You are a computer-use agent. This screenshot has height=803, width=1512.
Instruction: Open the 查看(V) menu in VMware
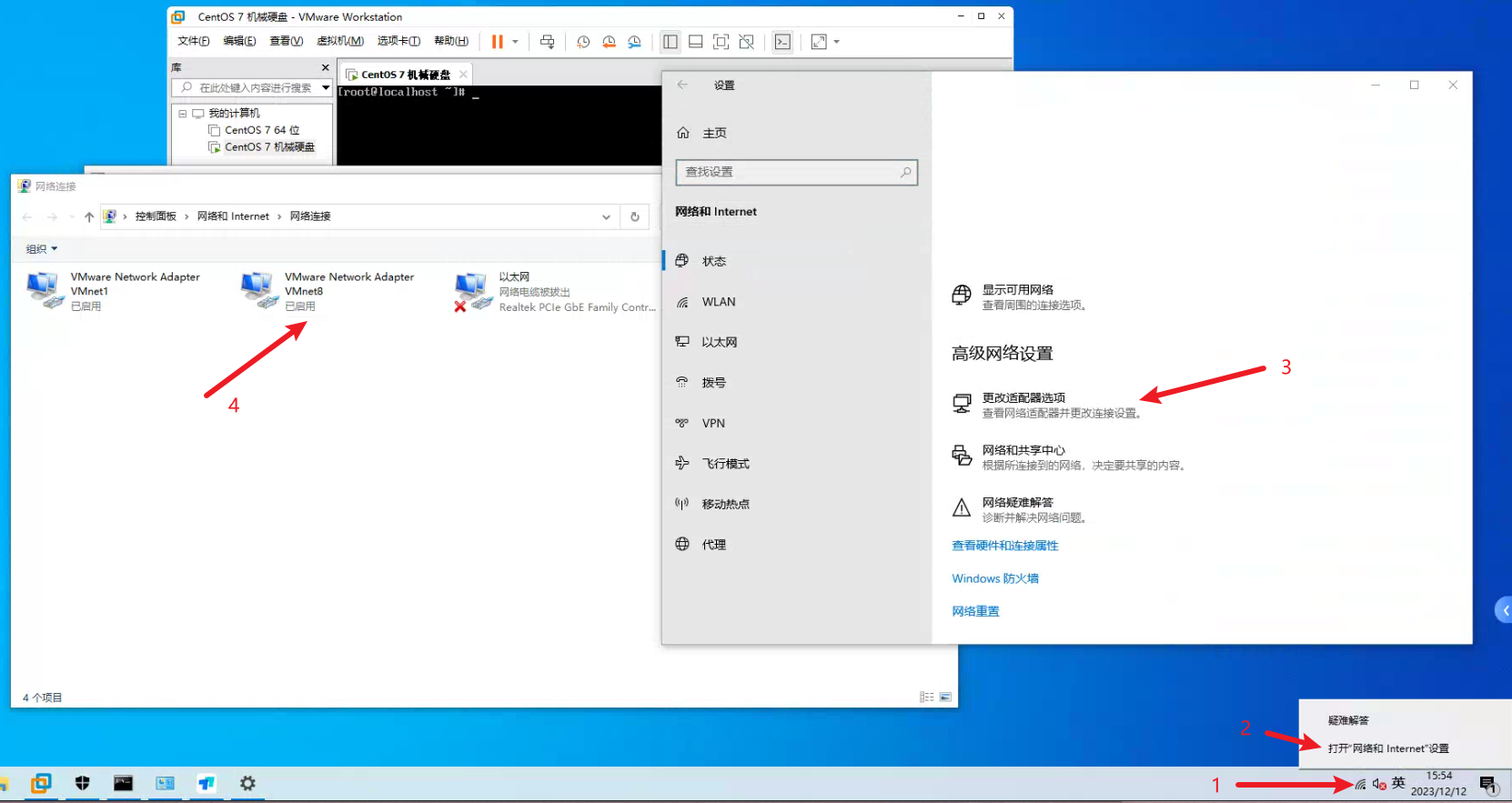[x=287, y=41]
